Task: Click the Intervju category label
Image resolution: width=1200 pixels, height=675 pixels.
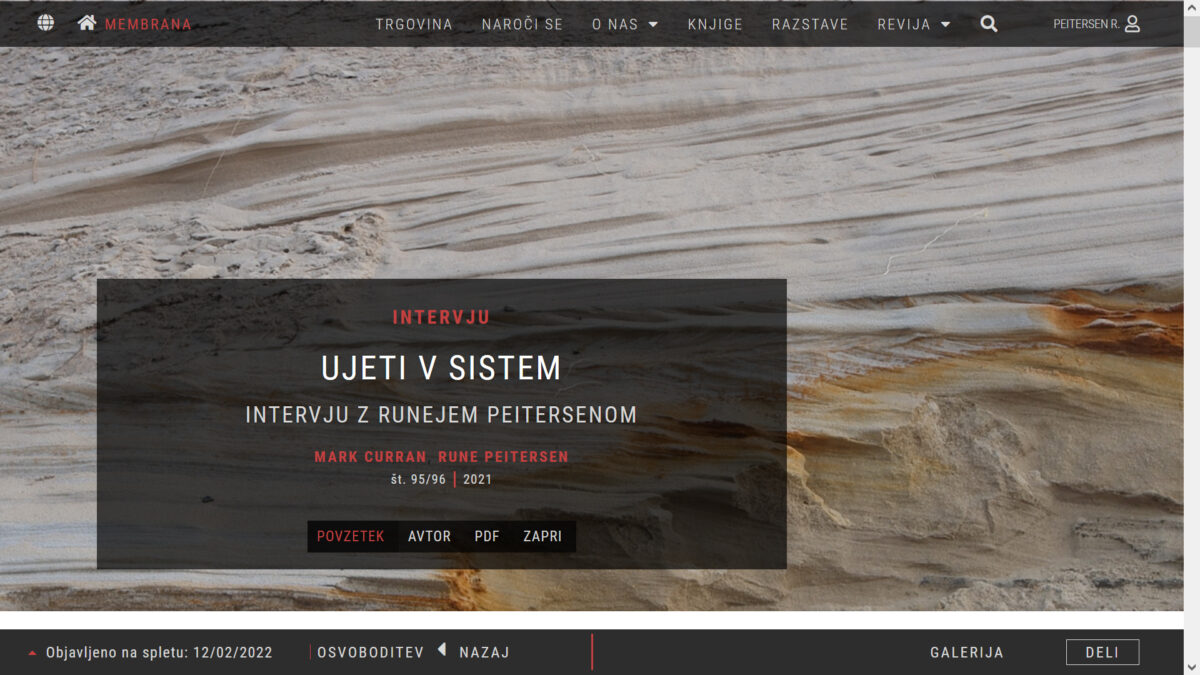Action: coord(441,318)
